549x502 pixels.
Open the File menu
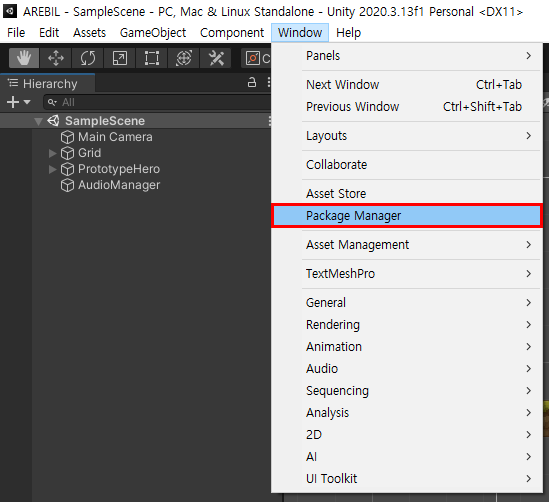pyautogui.click(x=16, y=33)
